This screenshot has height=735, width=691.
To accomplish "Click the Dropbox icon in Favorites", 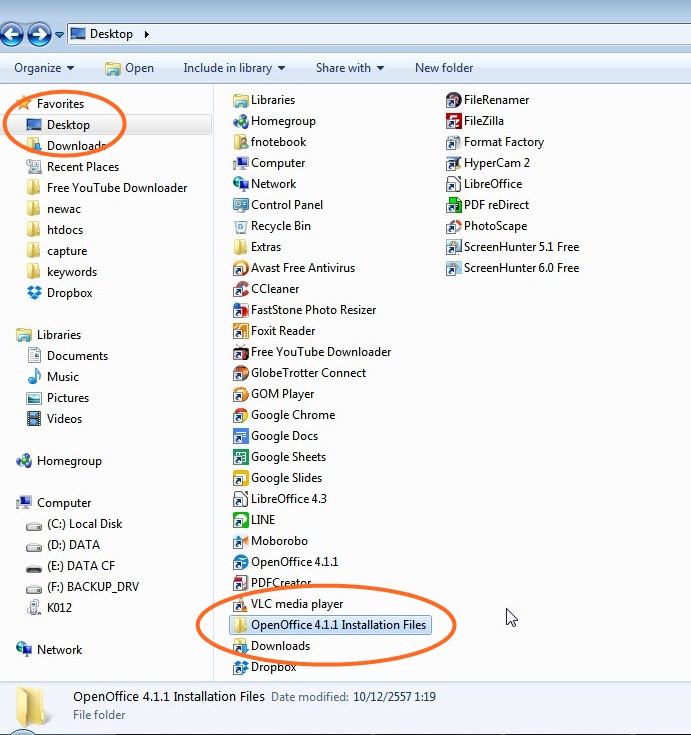I will (x=34, y=293).
